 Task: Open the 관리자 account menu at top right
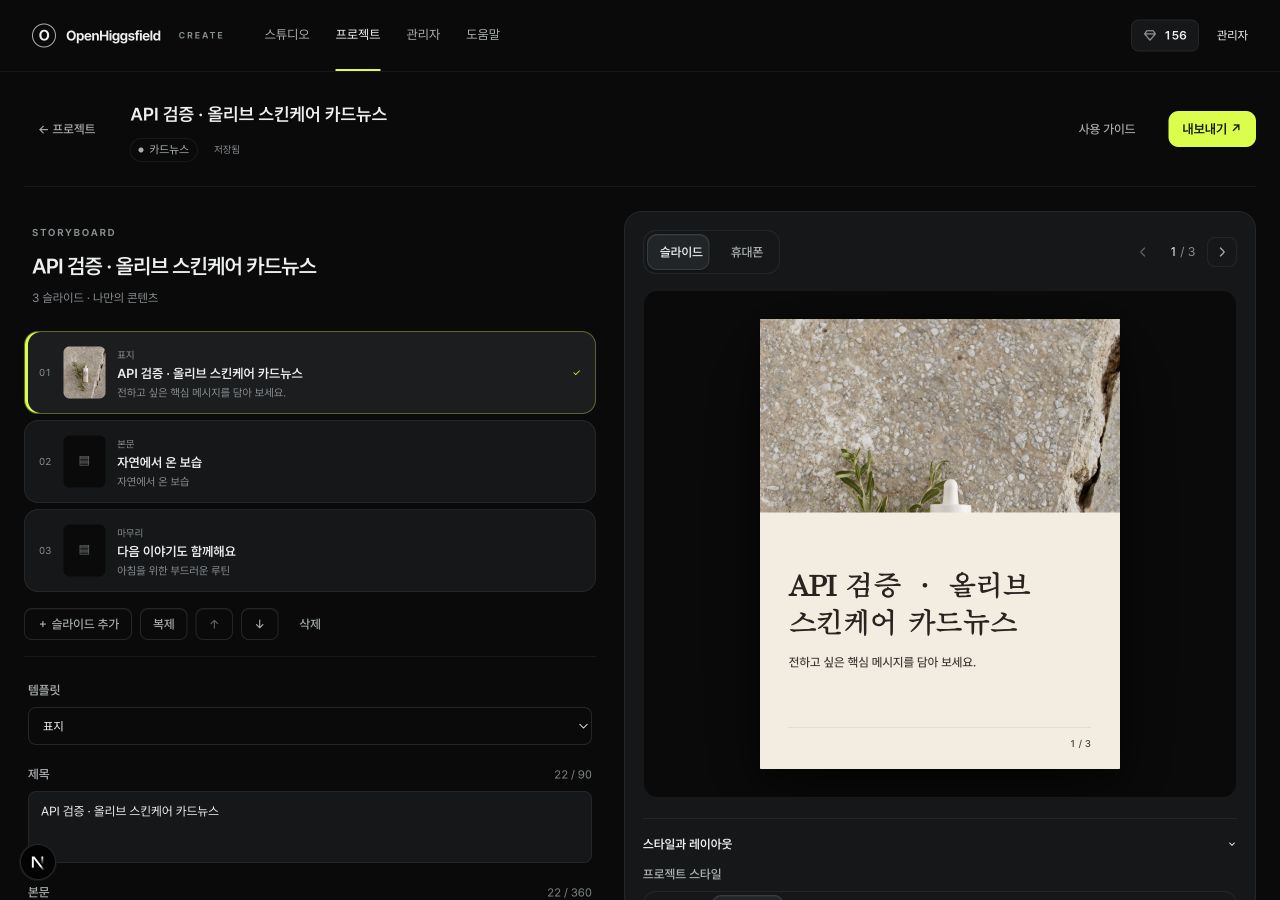1232,35
